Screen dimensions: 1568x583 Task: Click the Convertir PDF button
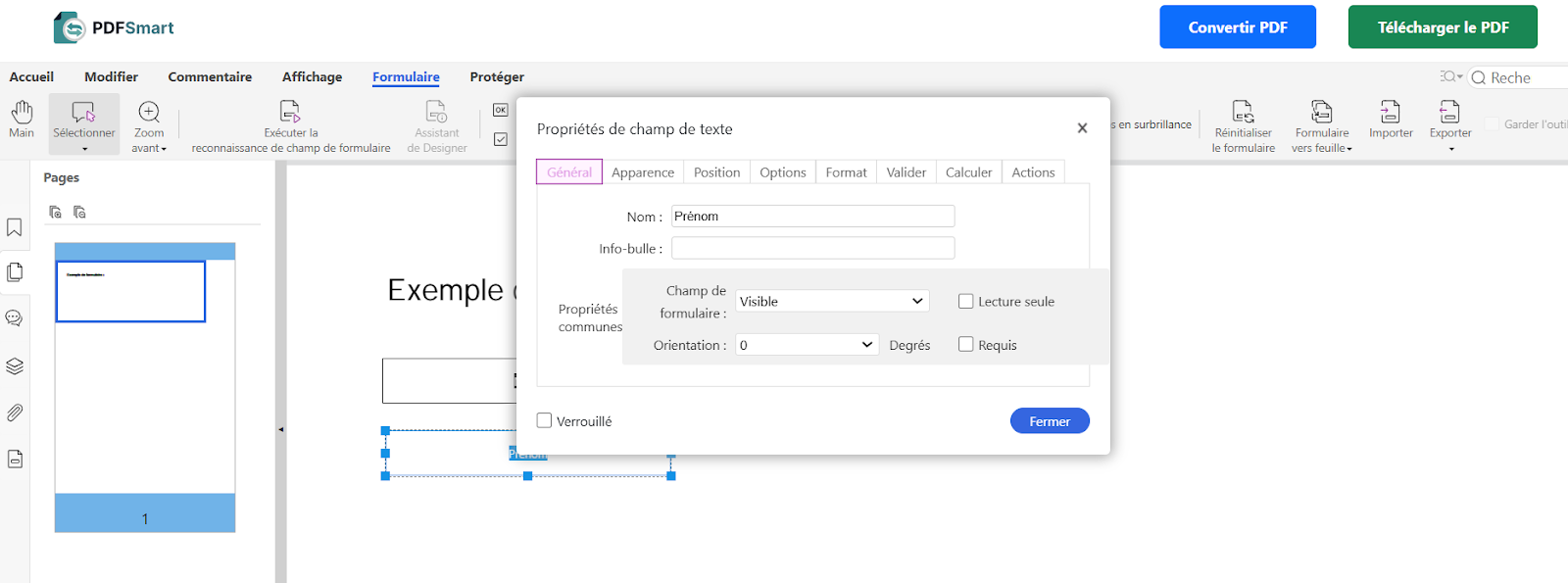(1238, 27)
